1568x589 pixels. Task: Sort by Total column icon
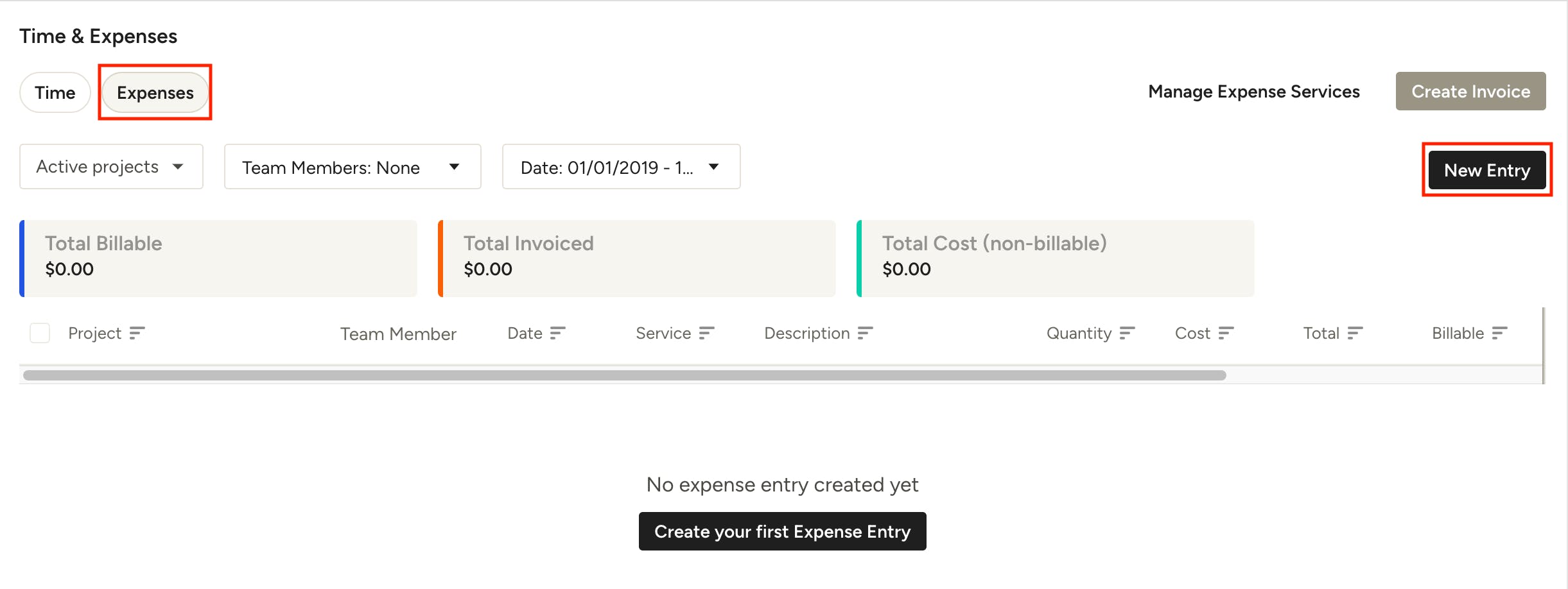coord(1355,333)
